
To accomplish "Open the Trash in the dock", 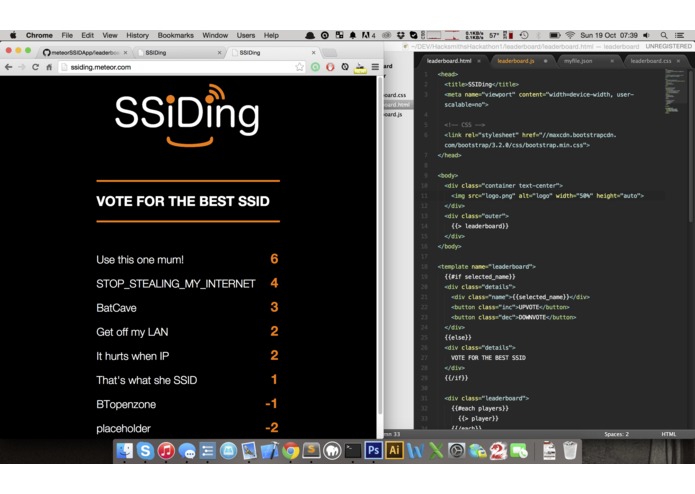I will point(570,451).
